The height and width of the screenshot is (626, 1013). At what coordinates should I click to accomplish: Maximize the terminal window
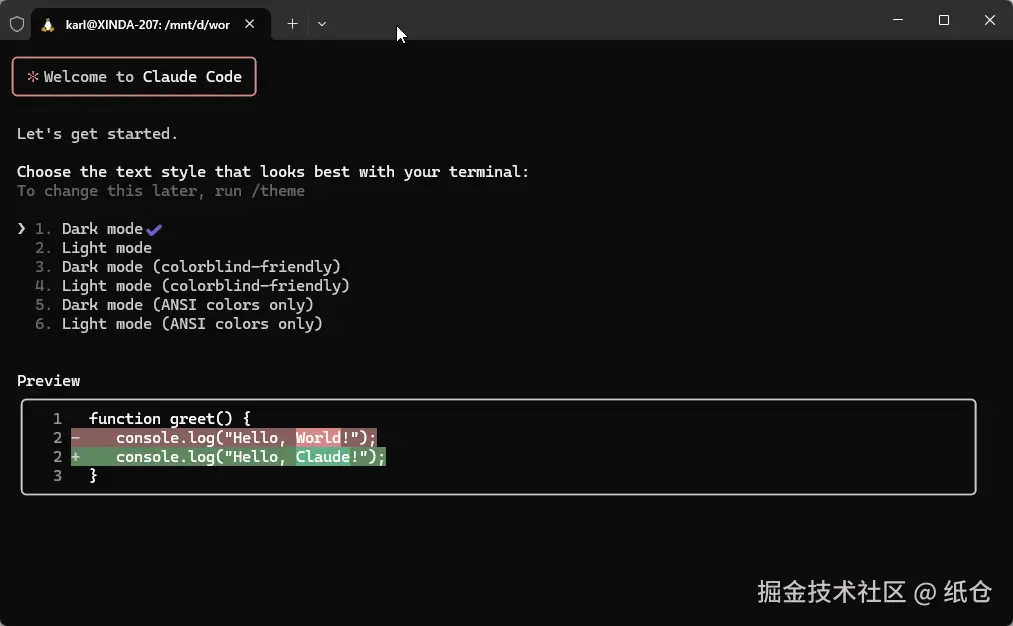pyautogui.click(x=944, y=20)
